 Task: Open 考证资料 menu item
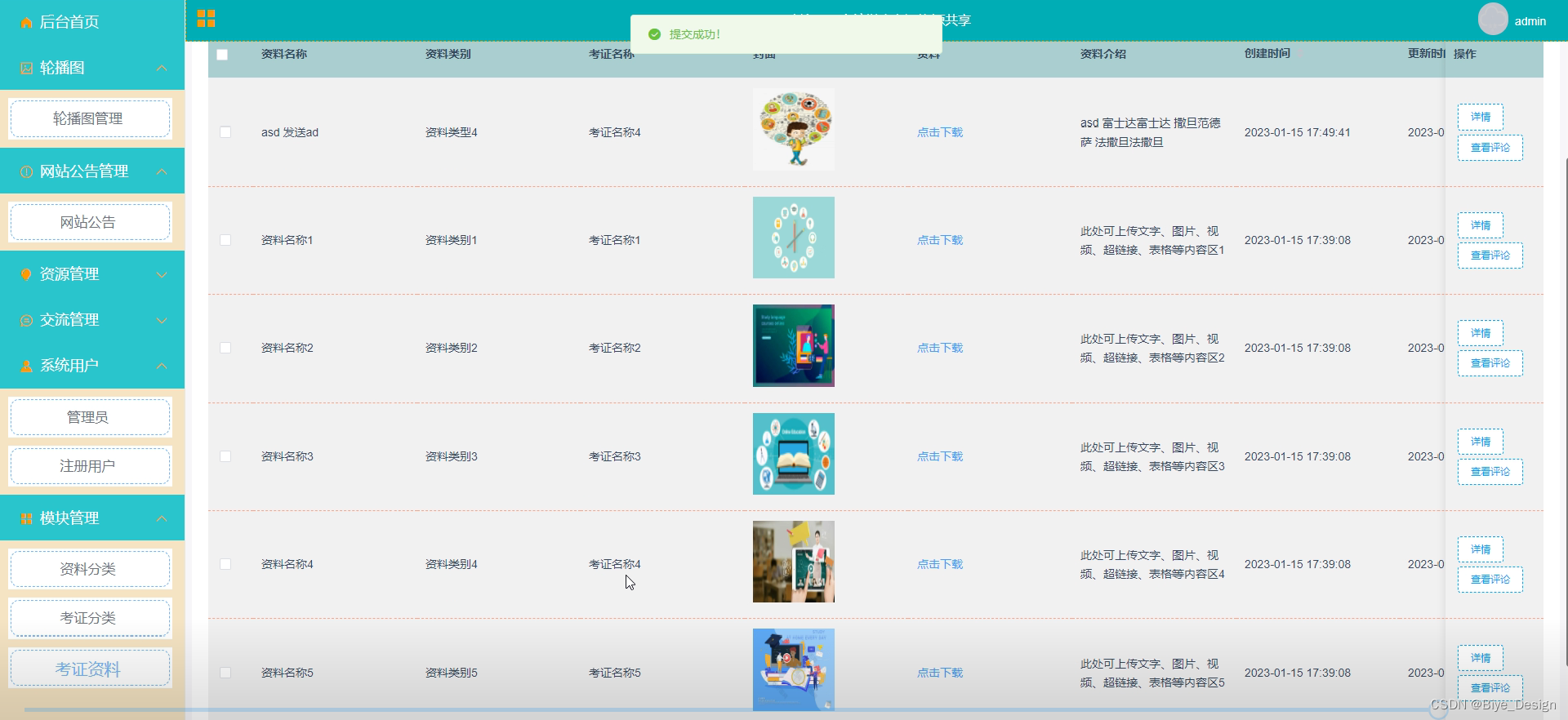click(90, 669)
